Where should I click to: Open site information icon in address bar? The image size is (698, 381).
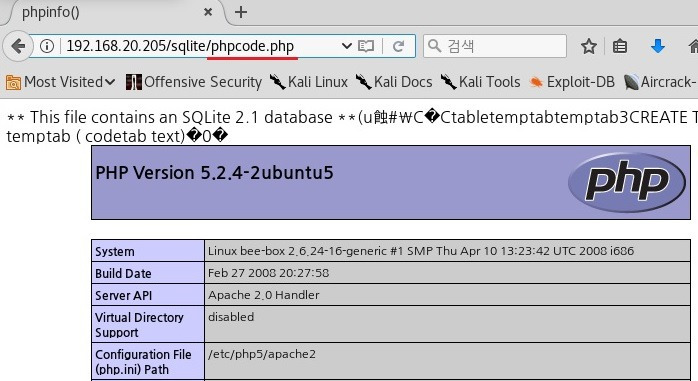(x=47, y=46)
